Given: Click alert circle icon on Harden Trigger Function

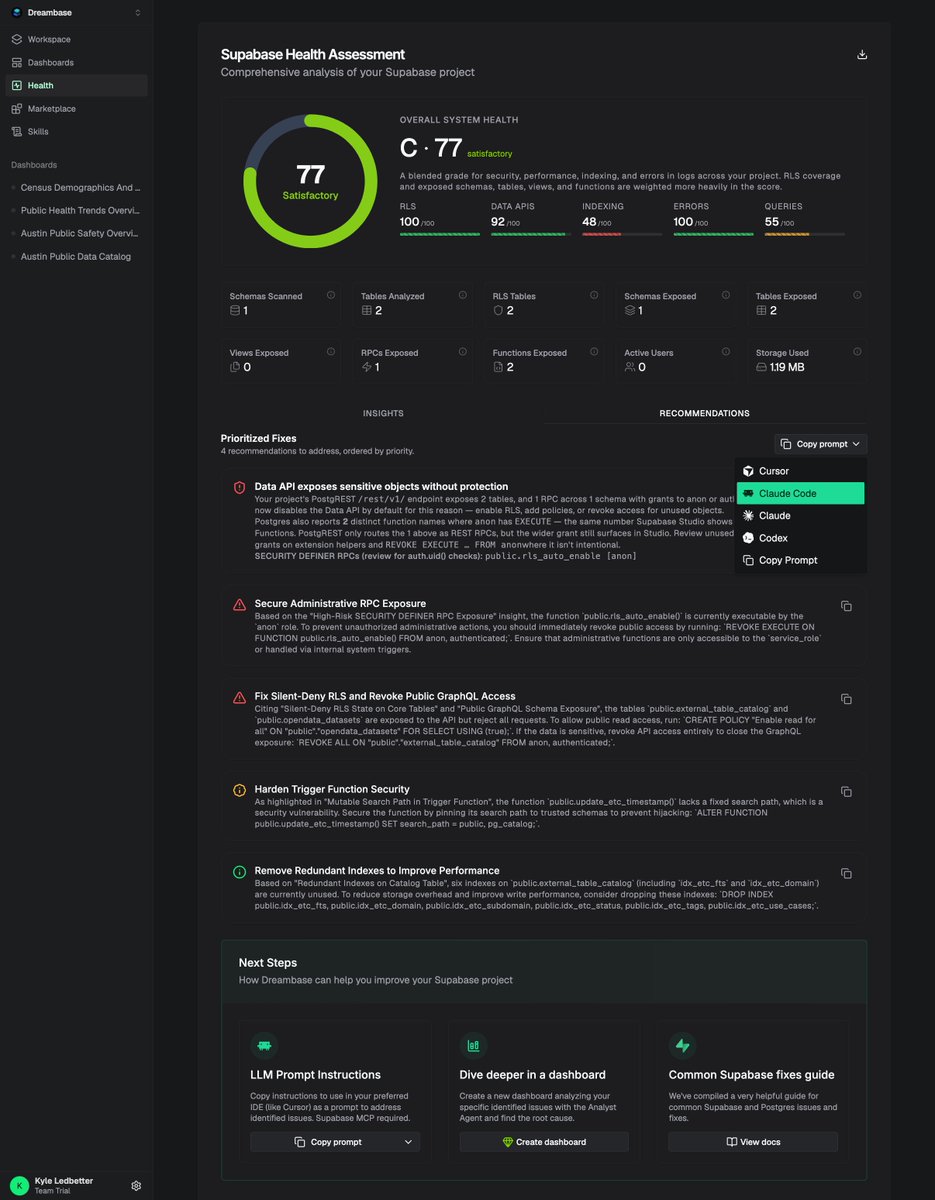Looking at the screenshot, I should 239,790.
